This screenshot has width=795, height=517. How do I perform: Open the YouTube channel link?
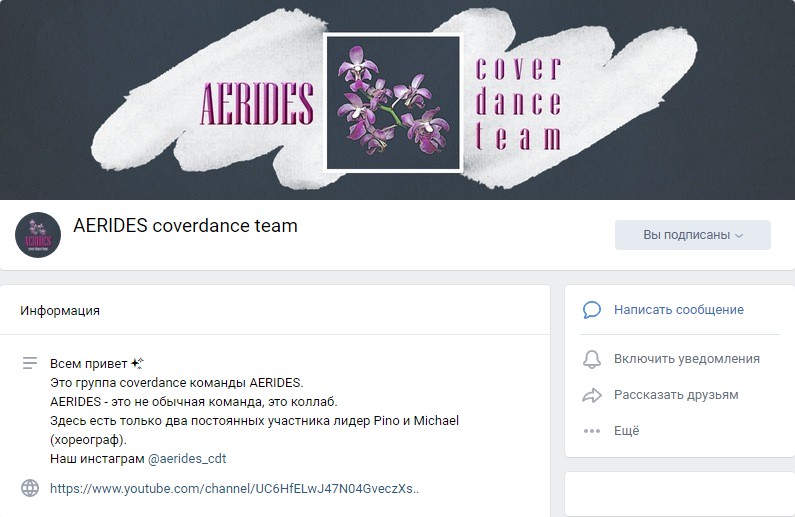pyautogui.click(x=234, y=489)
